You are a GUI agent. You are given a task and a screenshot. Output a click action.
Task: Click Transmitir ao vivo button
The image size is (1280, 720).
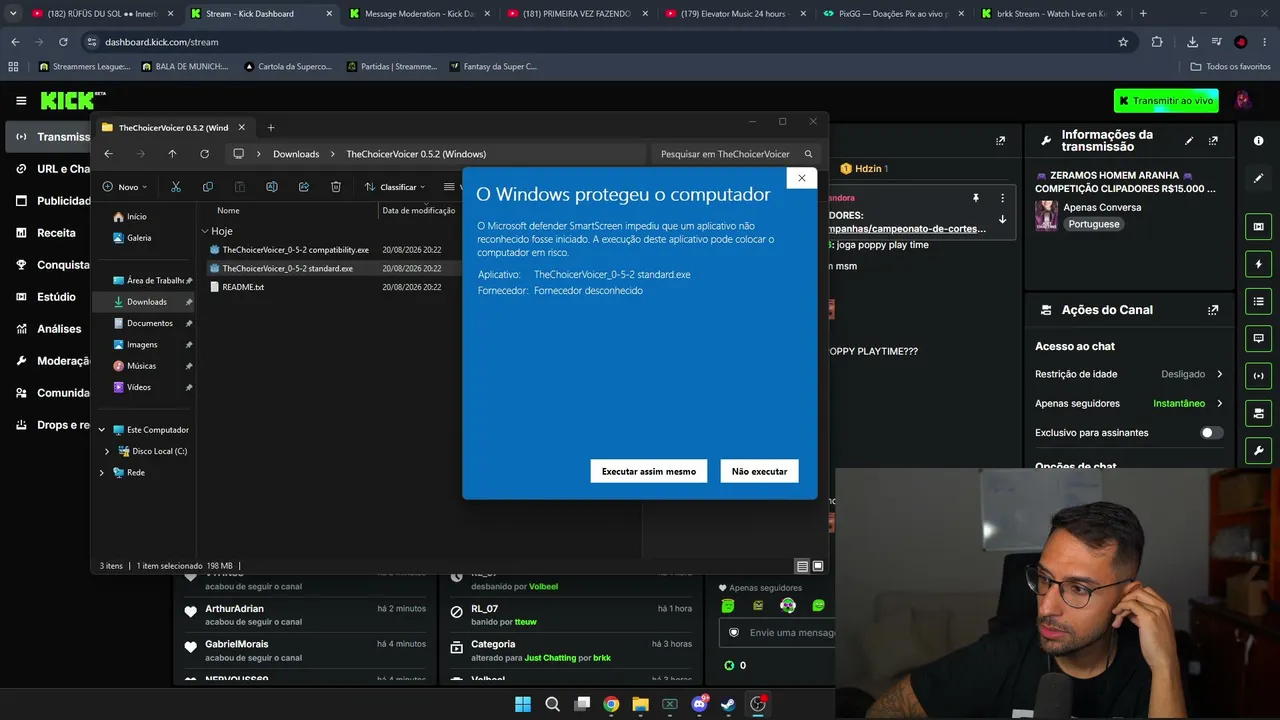1166,100
